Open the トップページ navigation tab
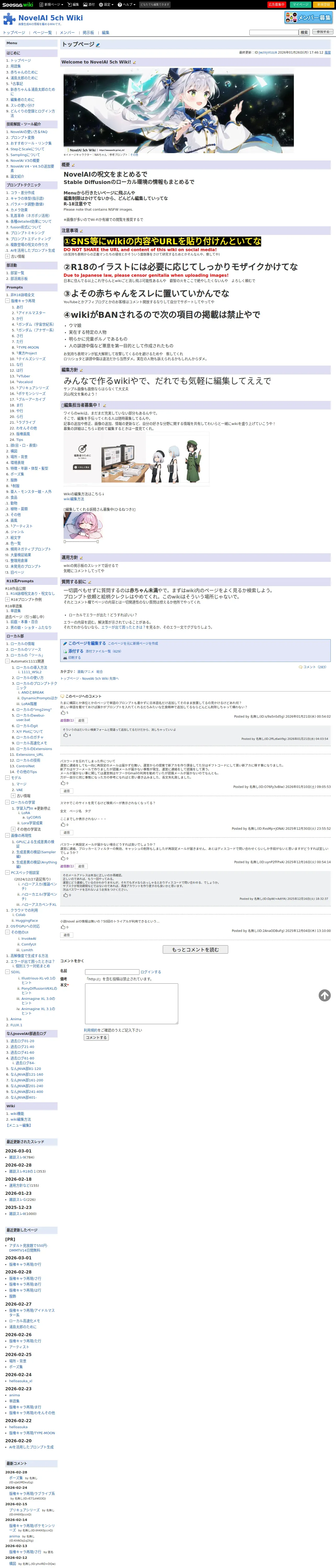Image resolution: width=336 pixels, height=1568 pixels. point(14,32)
